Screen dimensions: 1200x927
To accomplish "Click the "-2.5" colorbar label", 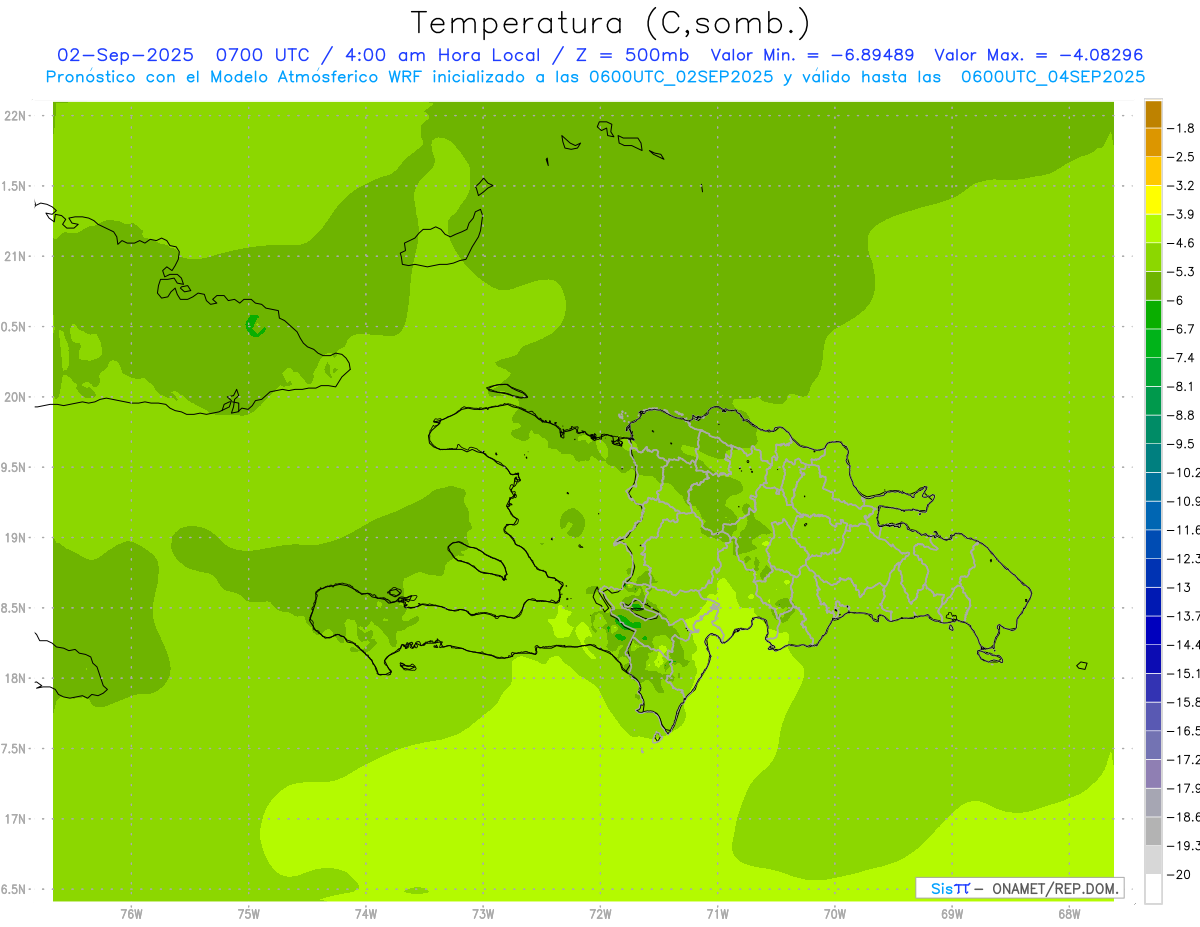I will pos(1180,157).
